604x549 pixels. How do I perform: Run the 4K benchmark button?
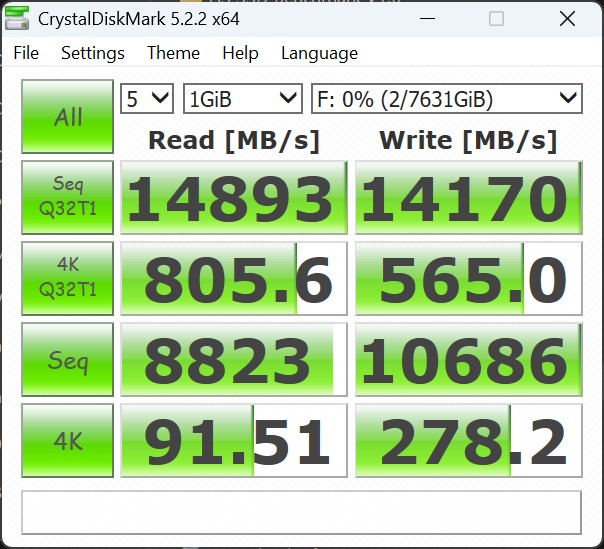(x=68, y=442)
